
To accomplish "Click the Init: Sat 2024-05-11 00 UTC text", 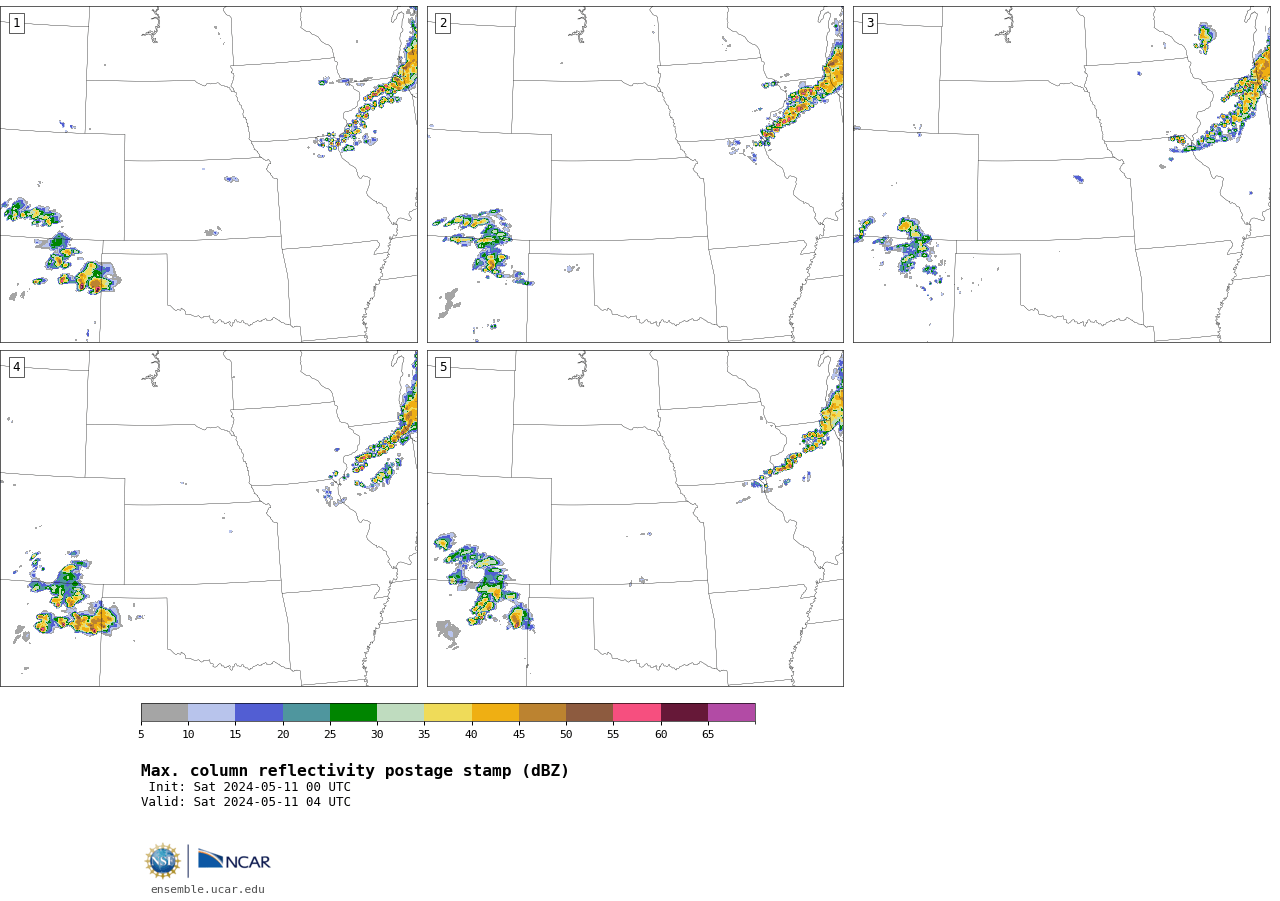I will click(x=250, y=787).
